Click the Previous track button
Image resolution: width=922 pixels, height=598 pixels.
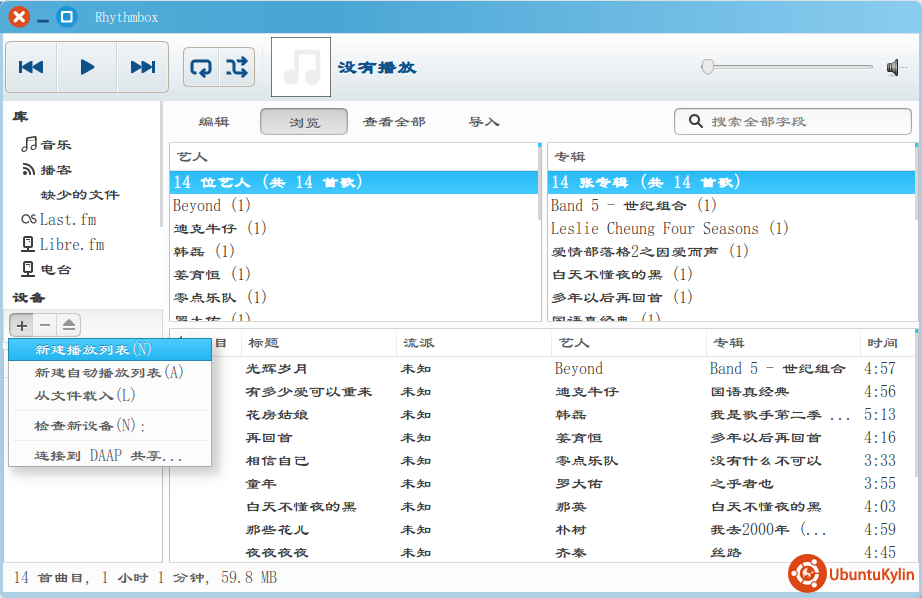click(x=31, y=67)
